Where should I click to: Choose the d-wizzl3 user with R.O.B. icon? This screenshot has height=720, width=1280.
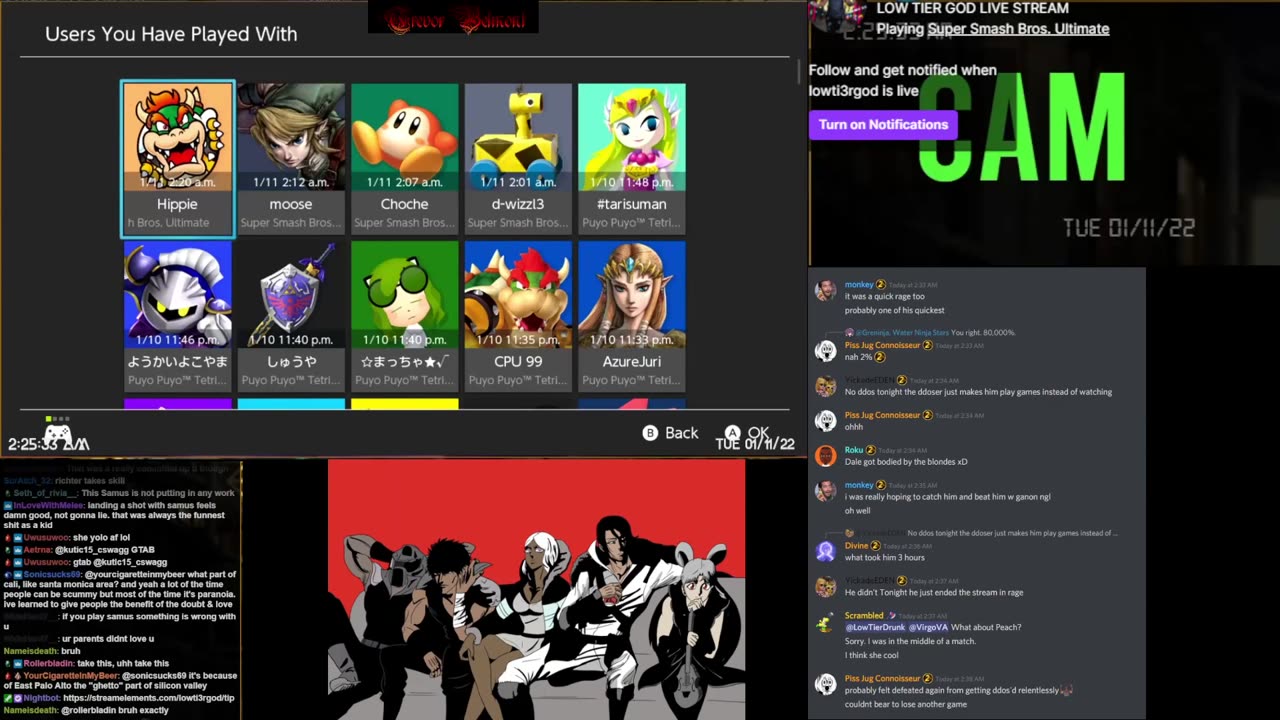[x=518, y=159]
